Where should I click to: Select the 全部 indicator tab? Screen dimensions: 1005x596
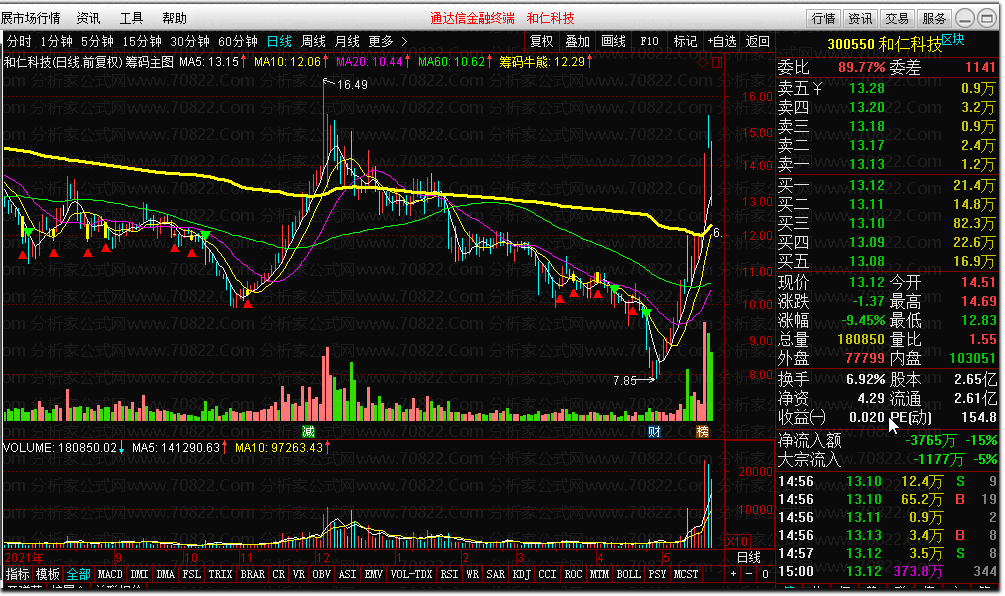click(x=78, y=574)
